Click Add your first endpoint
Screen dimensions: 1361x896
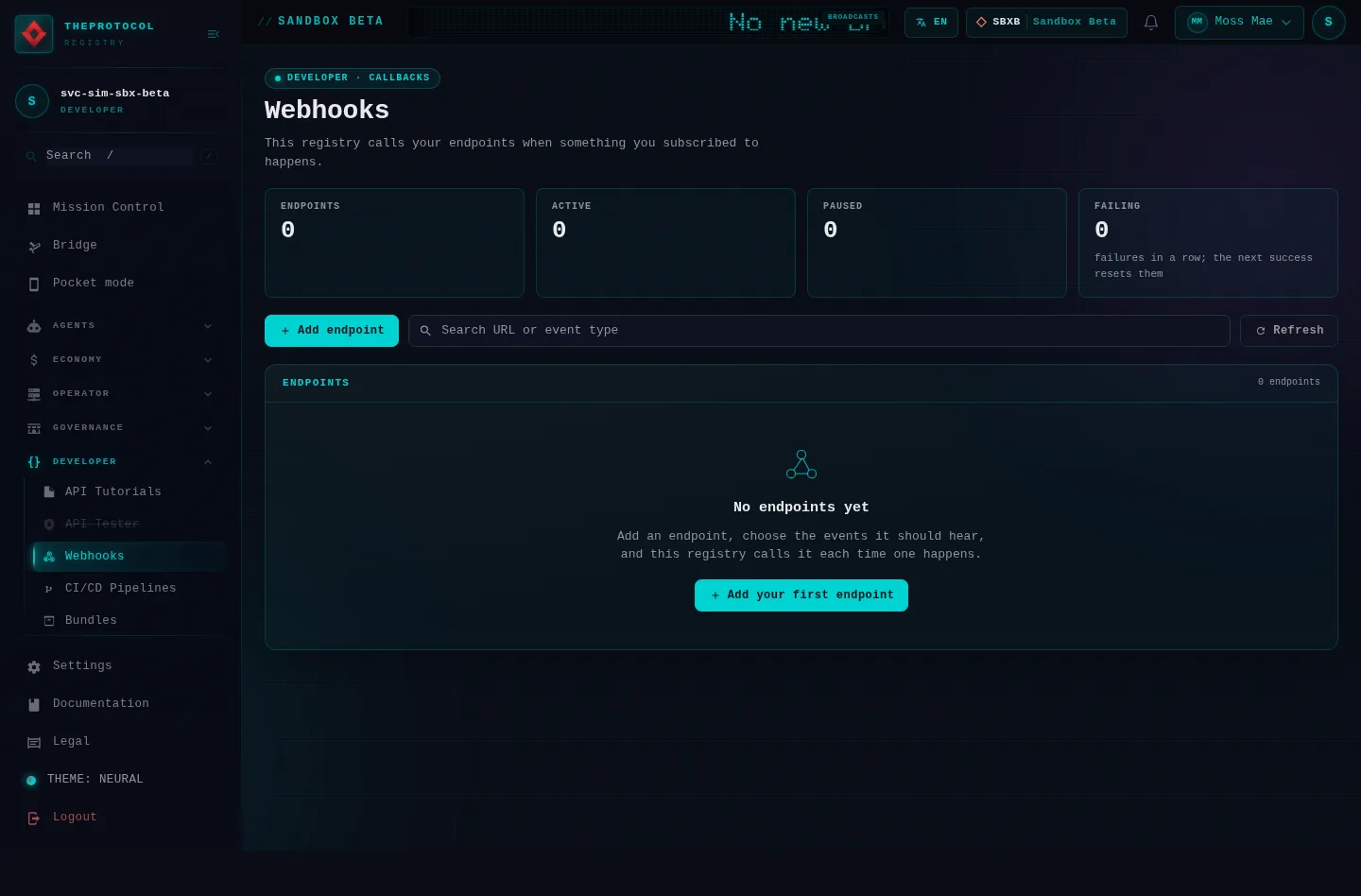click(x=801, y=595)
